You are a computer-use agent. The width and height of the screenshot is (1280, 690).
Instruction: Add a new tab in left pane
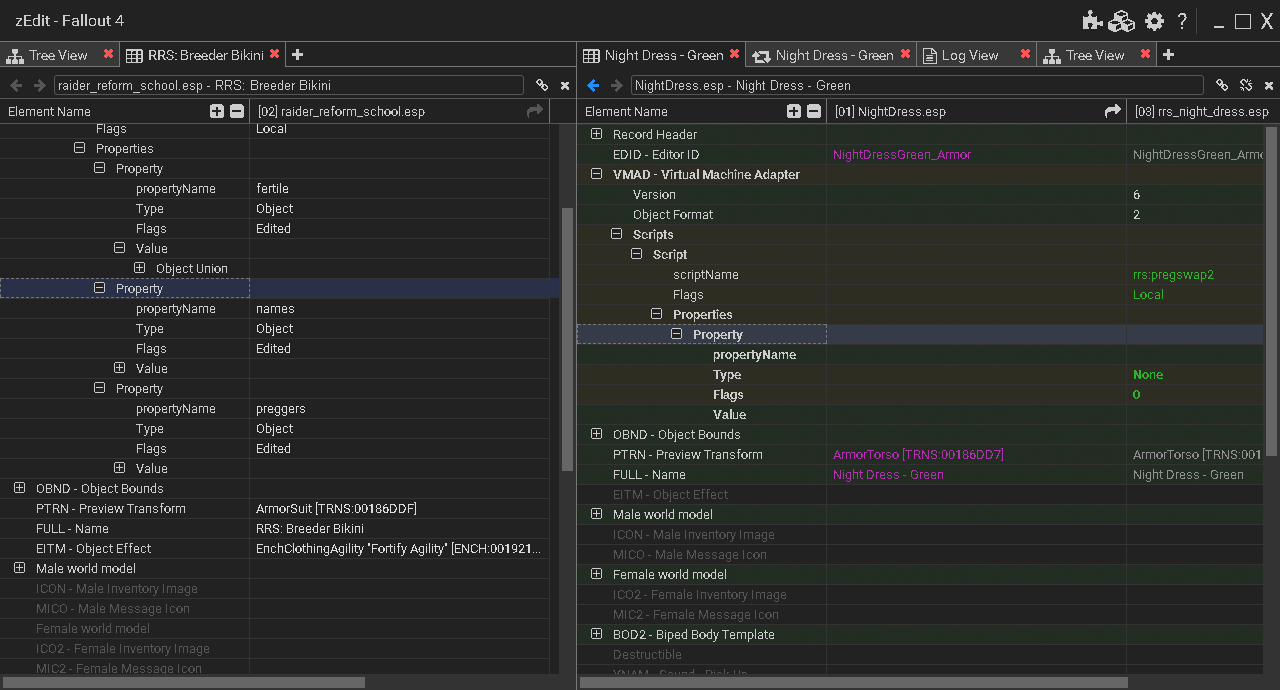(x=297, y=55)
